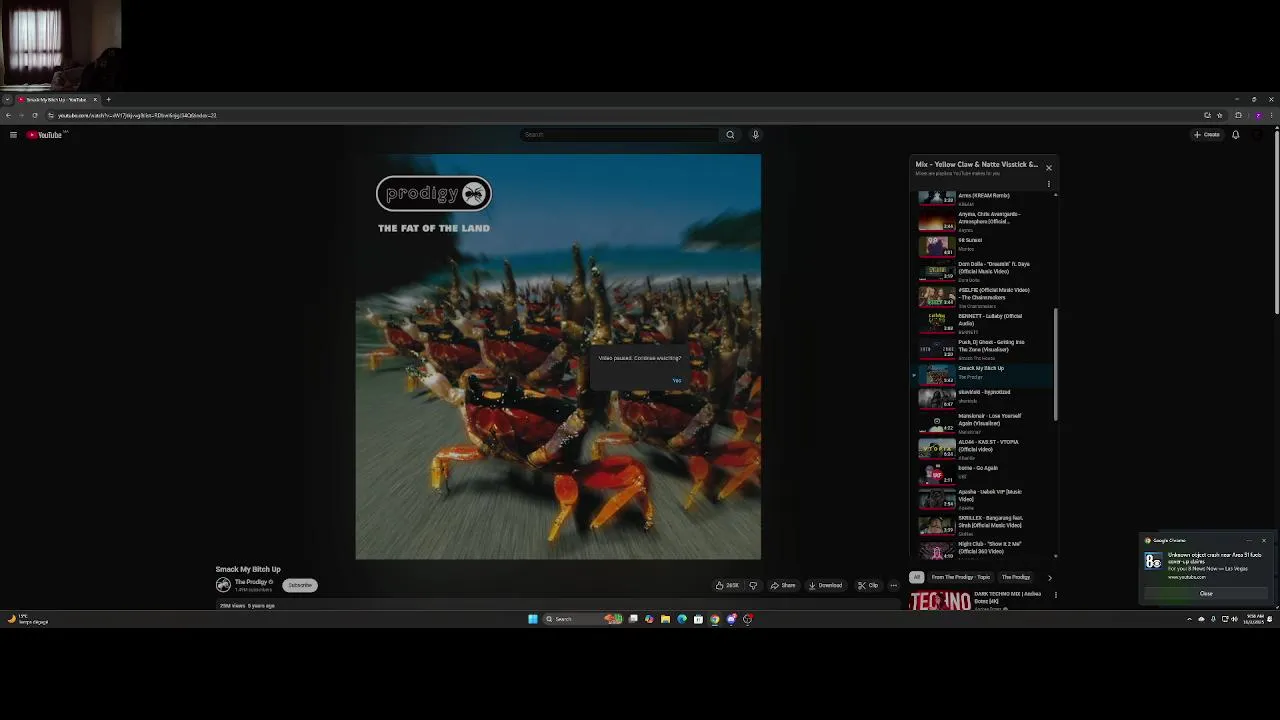Screen dimensions: 1280x720
Task: Like the video with thumbs-up
Action: coord(727,585)
